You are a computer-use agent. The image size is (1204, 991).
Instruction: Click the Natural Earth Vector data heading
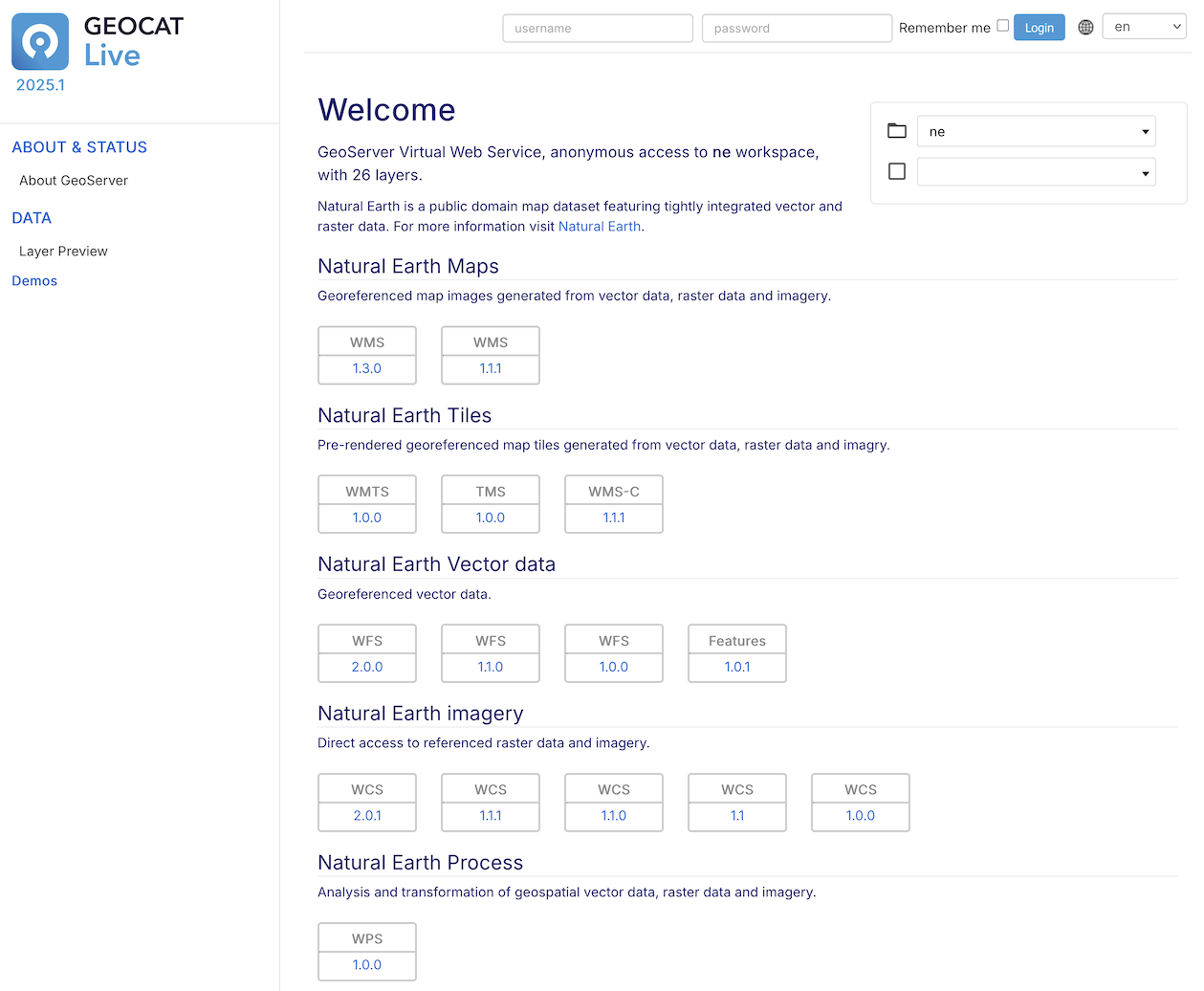click(x=436, y=564)
